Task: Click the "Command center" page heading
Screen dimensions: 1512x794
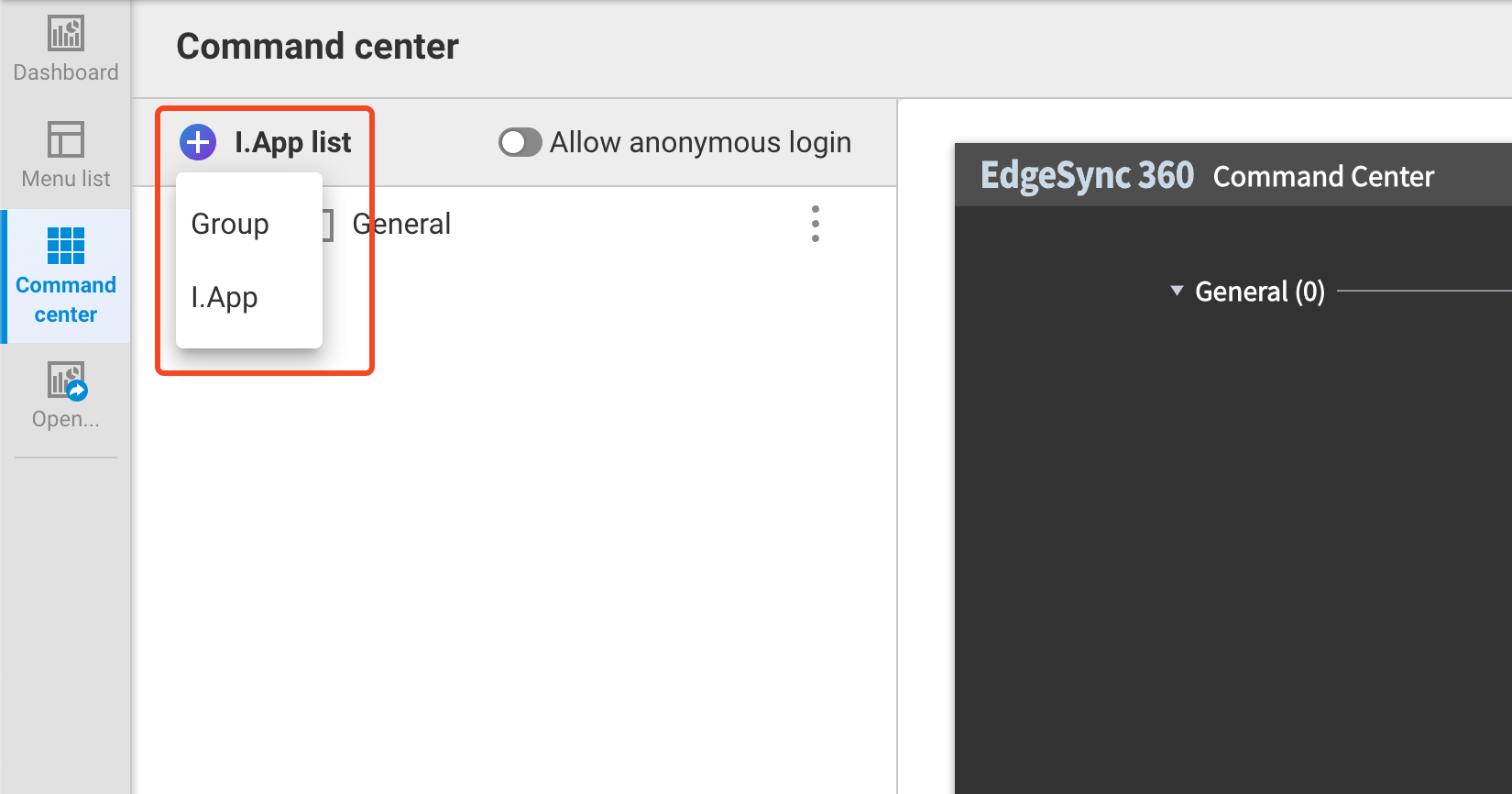Action: (x=317, y=46)
